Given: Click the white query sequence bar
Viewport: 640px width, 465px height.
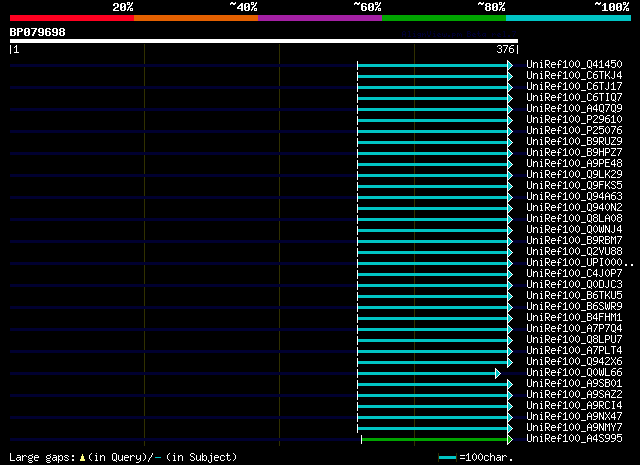Looking at the screenshot, I should (264, 41).
